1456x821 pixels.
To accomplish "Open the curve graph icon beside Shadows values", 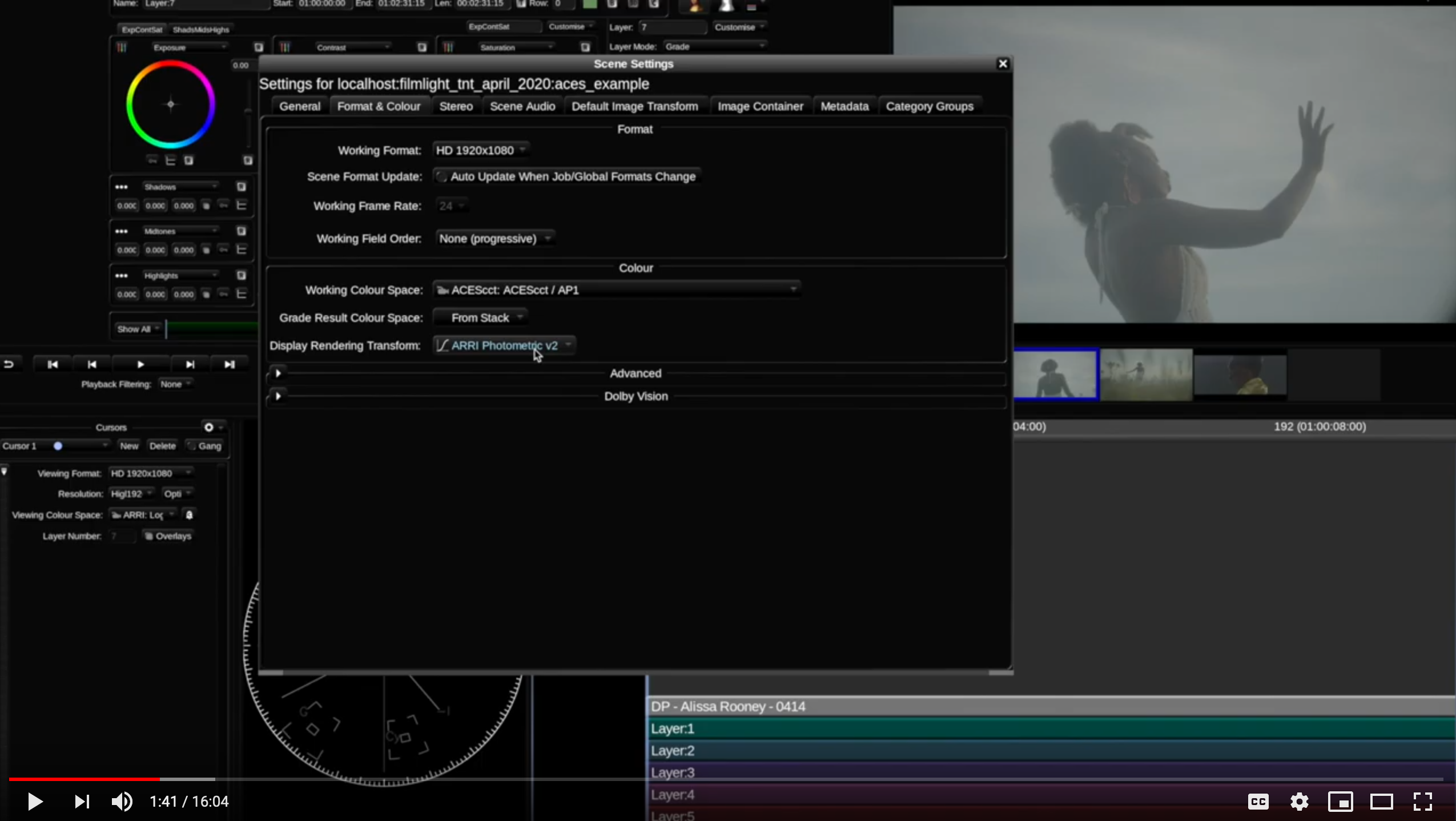I will [242, 206].
